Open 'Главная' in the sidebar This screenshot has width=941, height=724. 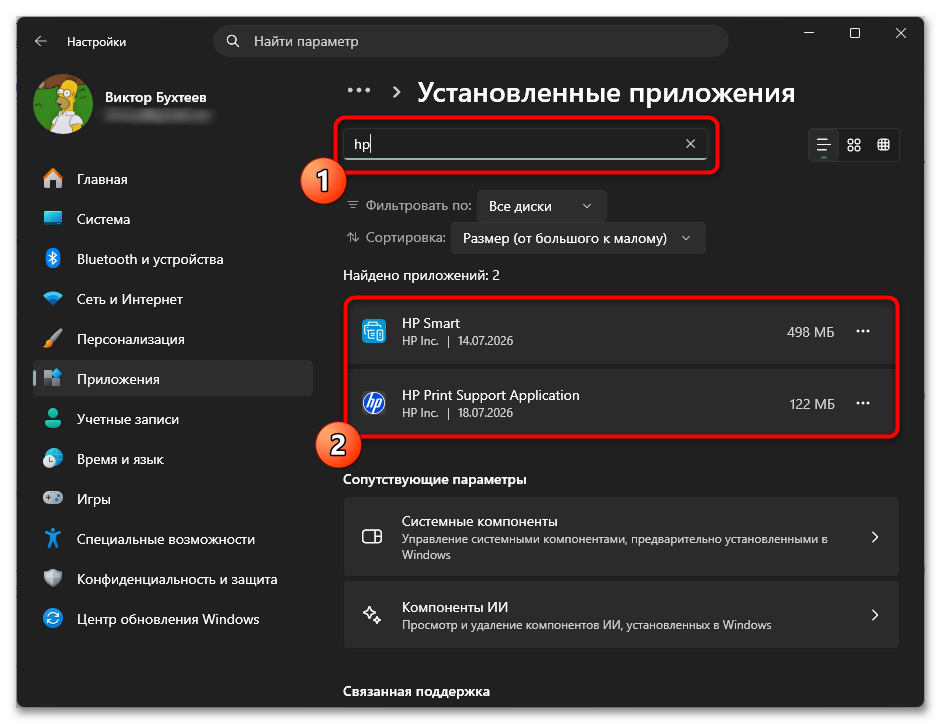pos(173,179)
